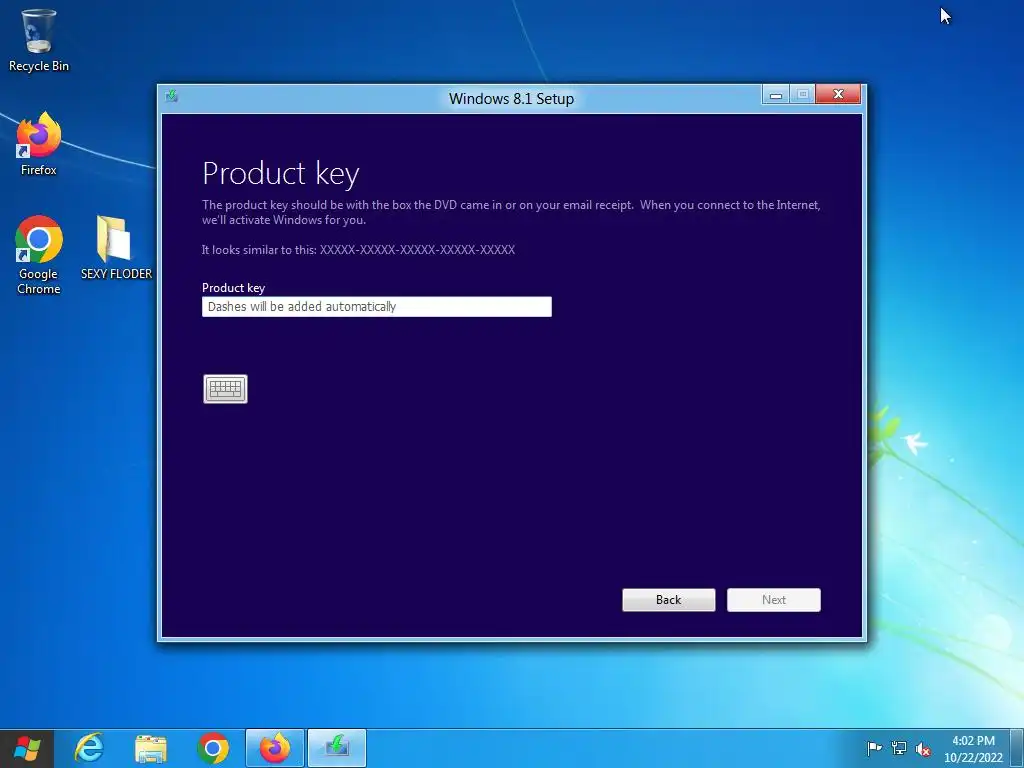Click the "Product key" heading text

[x=281, y=174]
